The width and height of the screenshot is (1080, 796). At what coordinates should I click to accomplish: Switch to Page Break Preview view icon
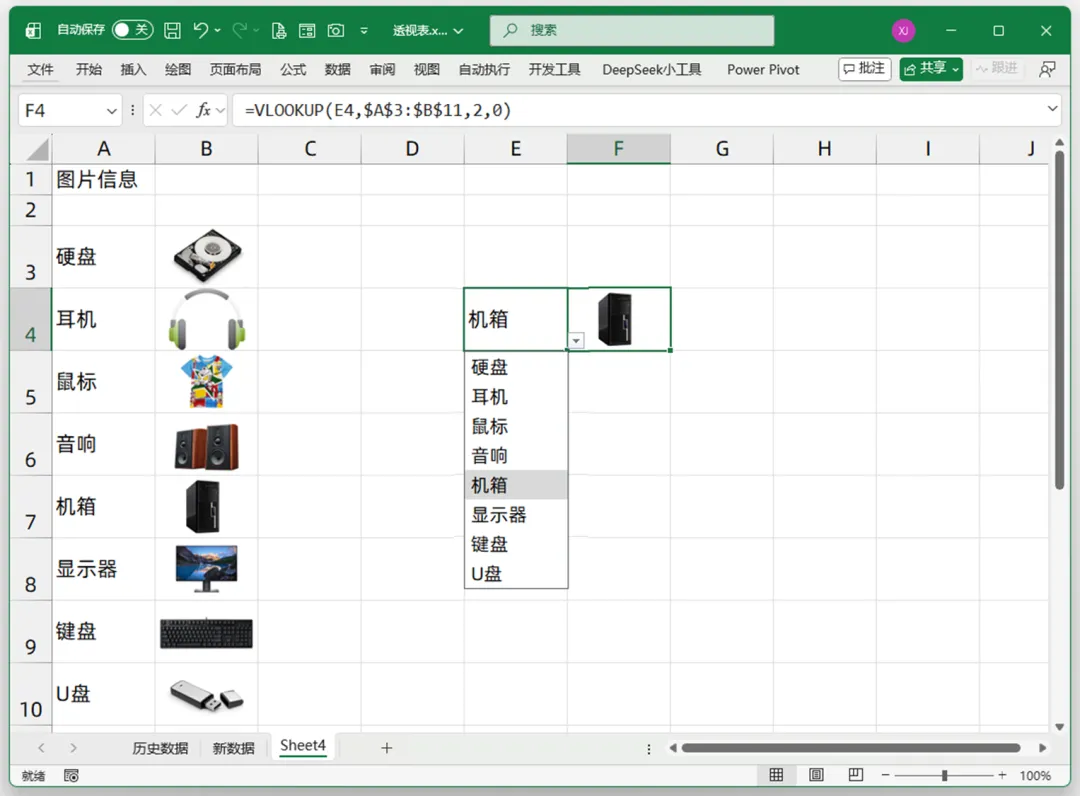click(855, 775)
